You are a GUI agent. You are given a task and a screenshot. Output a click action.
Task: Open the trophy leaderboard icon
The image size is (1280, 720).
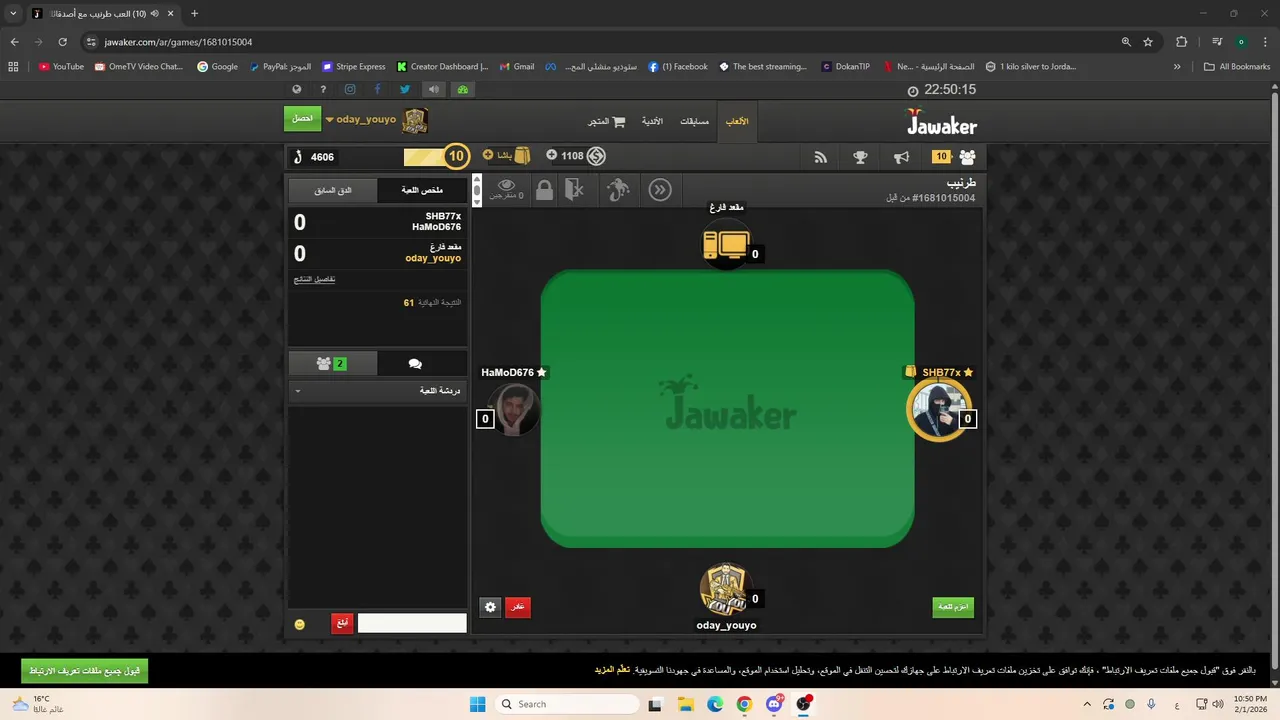[860, 157]
